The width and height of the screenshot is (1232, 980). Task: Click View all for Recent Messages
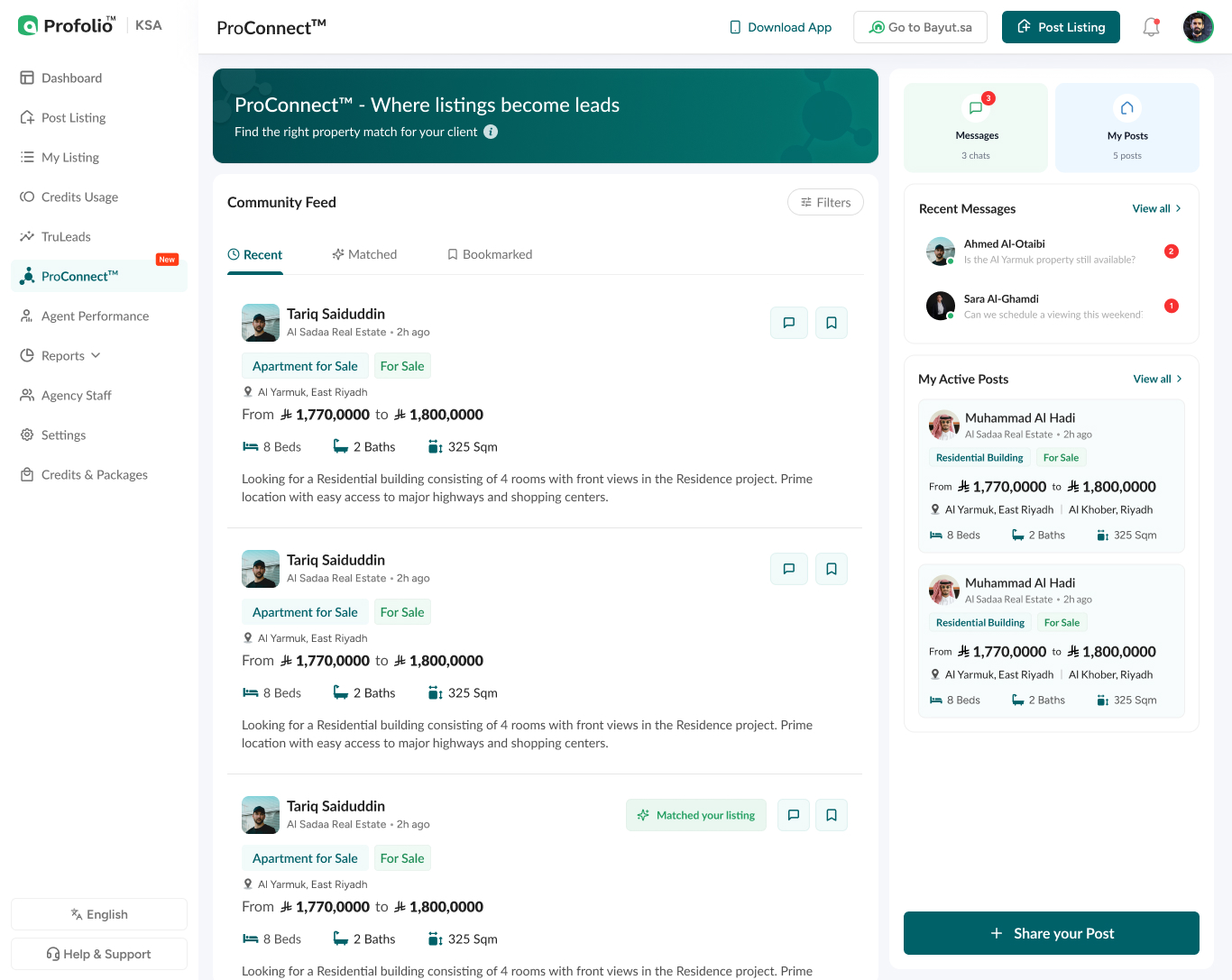click(x=1157, y=208)
